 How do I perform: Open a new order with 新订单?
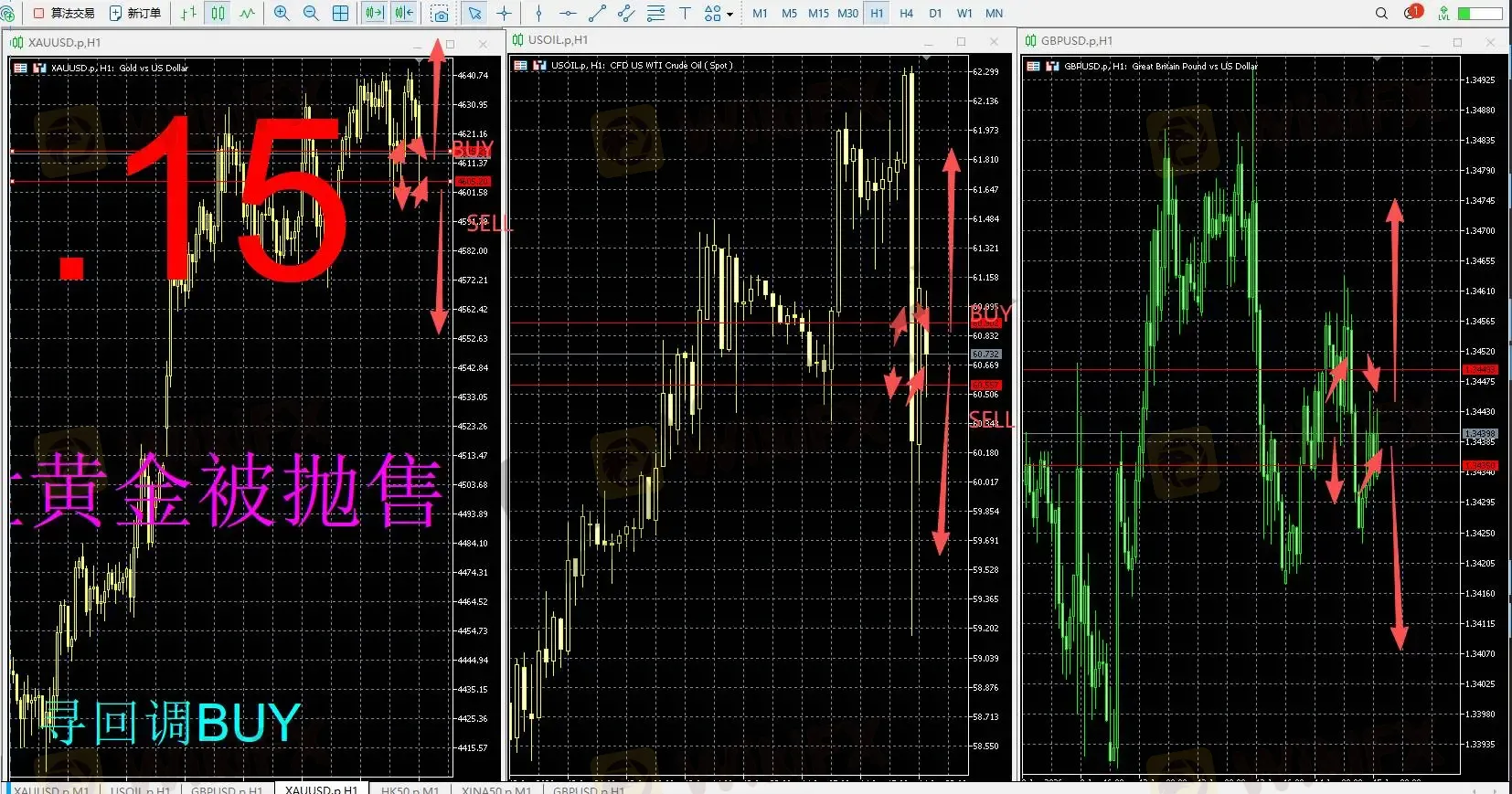pos(135,14)
